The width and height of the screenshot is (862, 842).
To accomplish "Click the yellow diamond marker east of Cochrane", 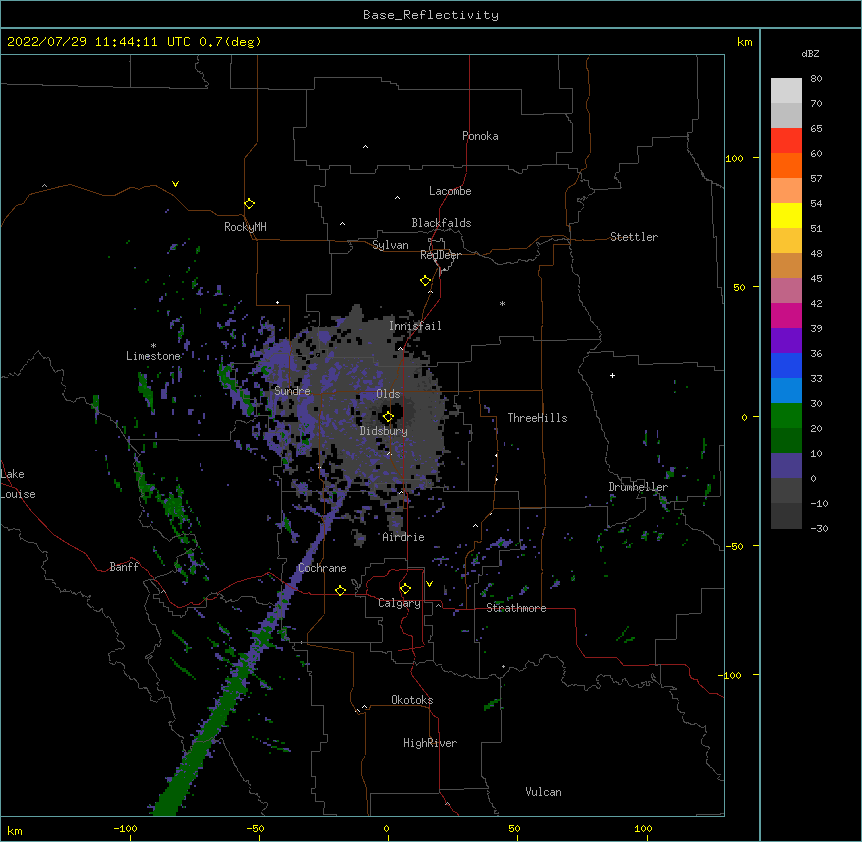I will tap(340, 590).
